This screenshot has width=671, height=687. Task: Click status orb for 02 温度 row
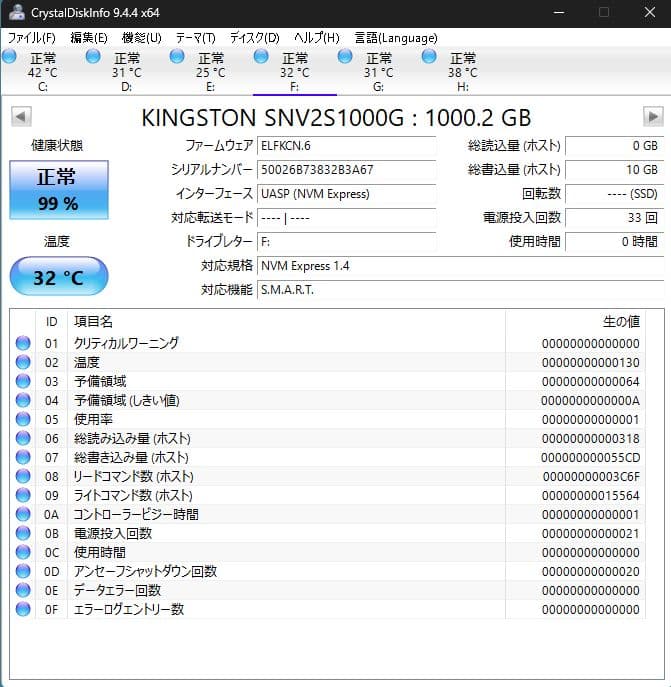[23, 362]
